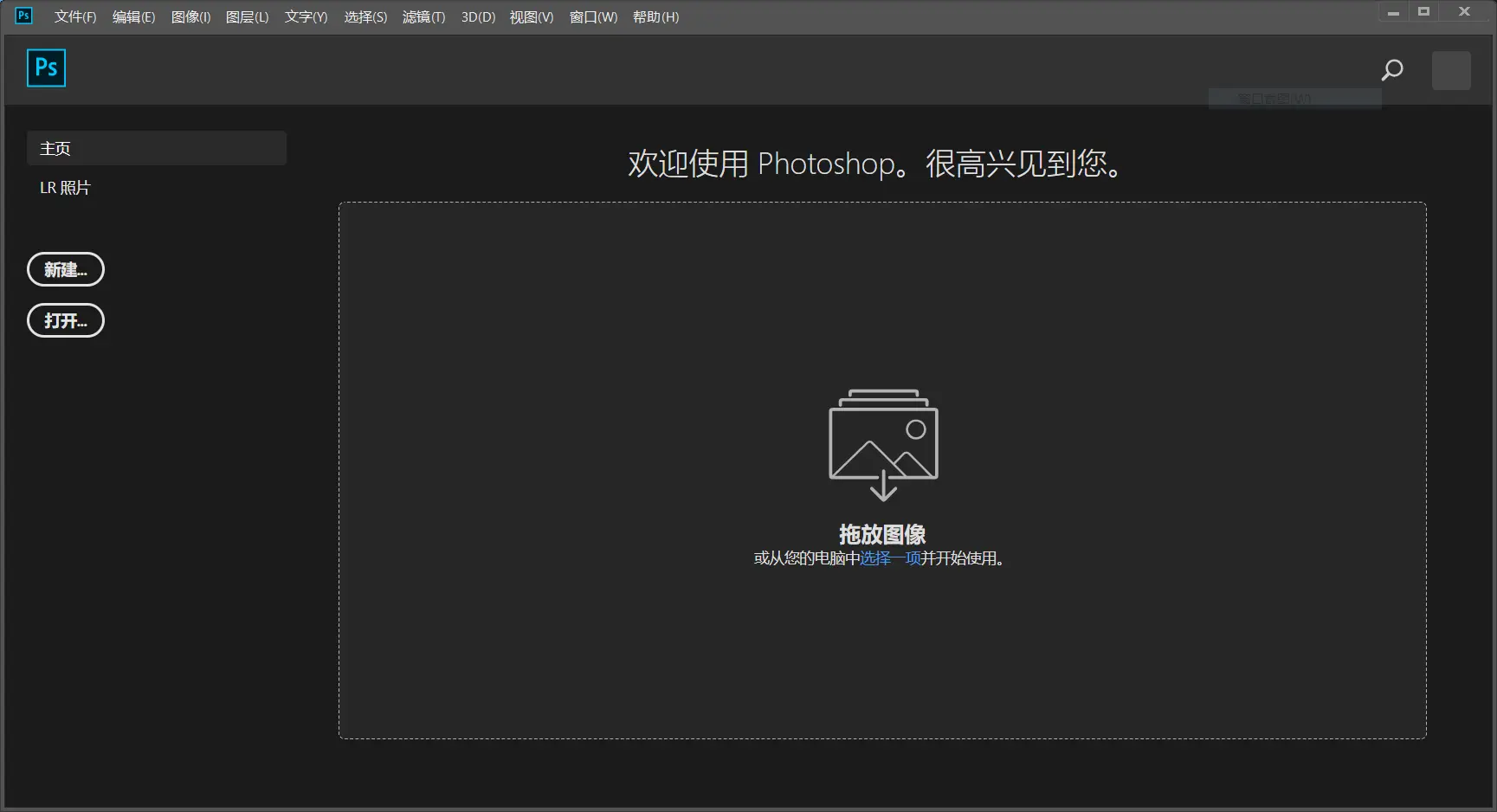The width and height of the screenshot is (1497, 812).
Task: Click the drag-and-drop image icon
Action: click(x=883, y=444)
